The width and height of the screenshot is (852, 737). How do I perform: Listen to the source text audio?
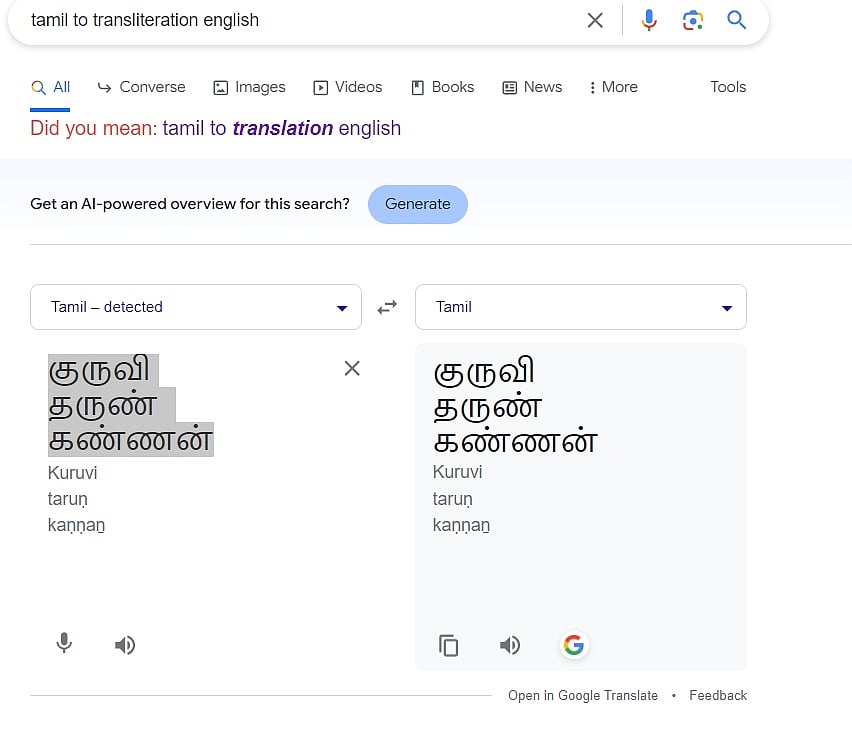[x=125, y=645]
